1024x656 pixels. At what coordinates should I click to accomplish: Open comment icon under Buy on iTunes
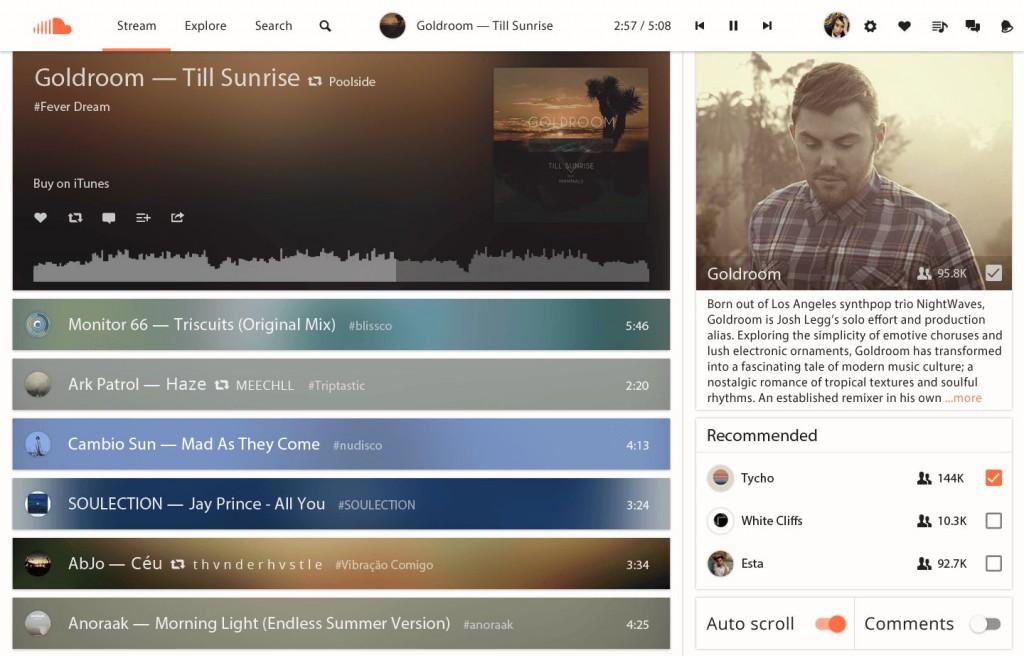(109, 218)
